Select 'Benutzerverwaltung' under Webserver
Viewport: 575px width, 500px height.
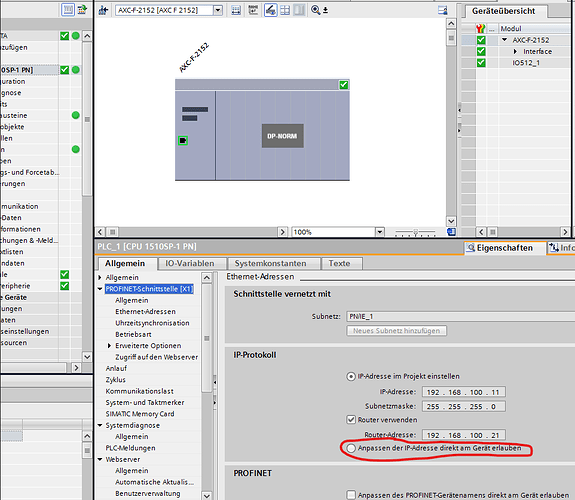click(x=148, y=493)
